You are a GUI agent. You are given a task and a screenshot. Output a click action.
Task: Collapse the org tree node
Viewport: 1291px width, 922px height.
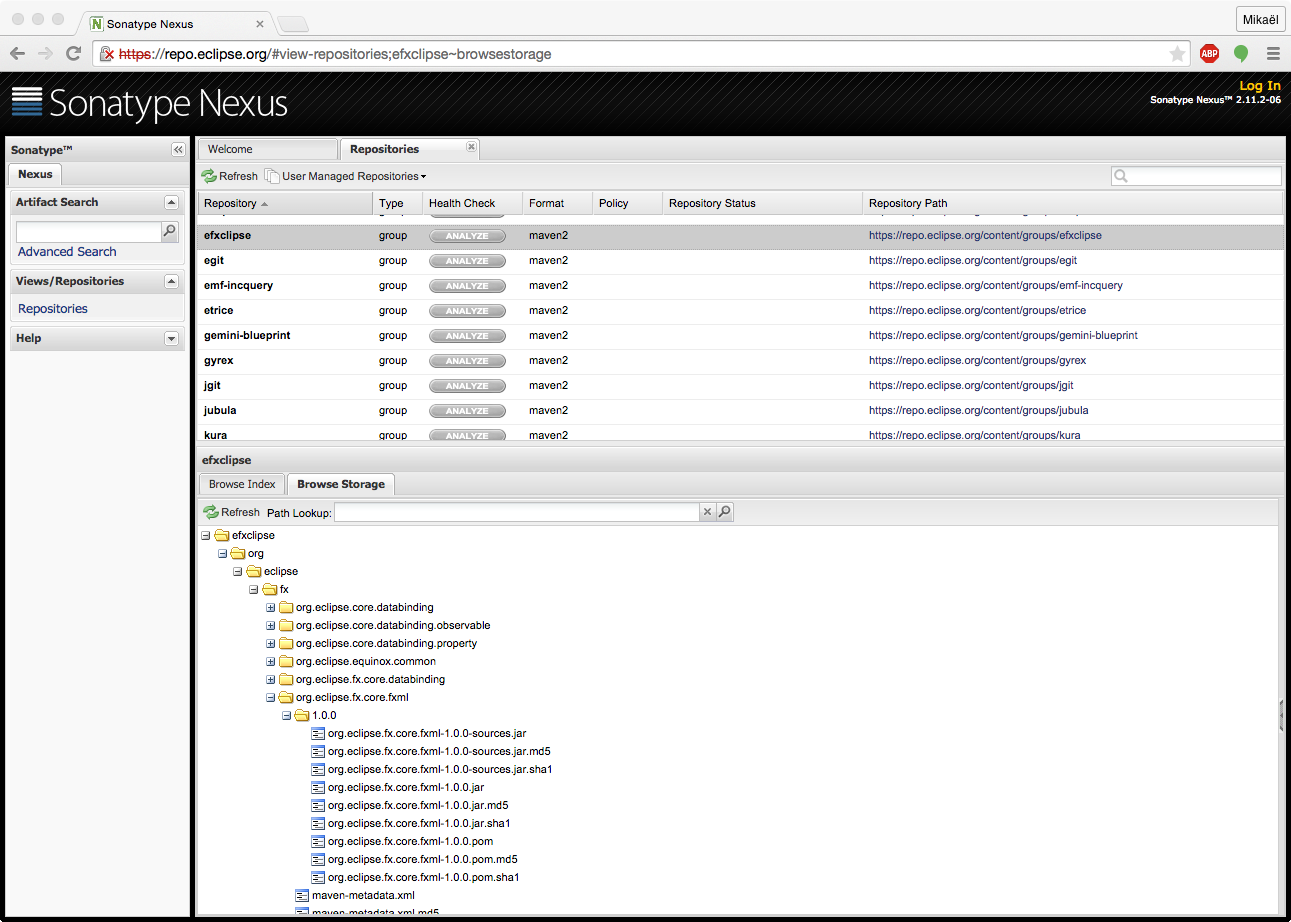point(222,553)
